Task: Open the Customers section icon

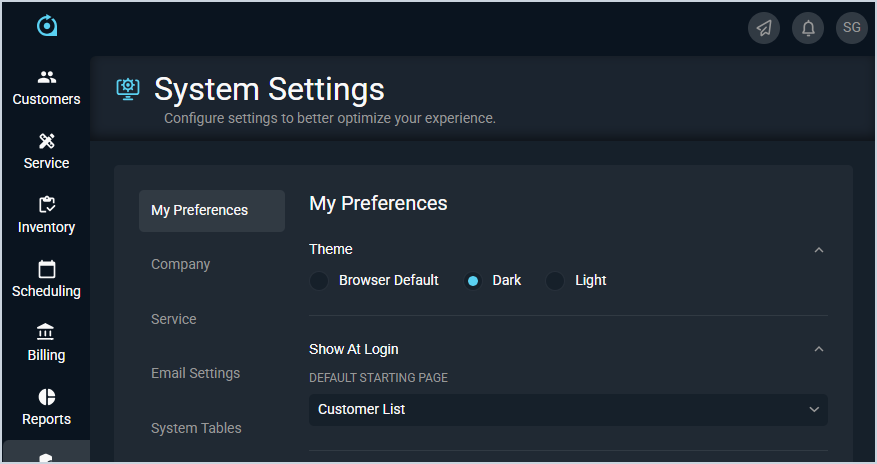Action: pyautogui.click(x=47, y=77)
